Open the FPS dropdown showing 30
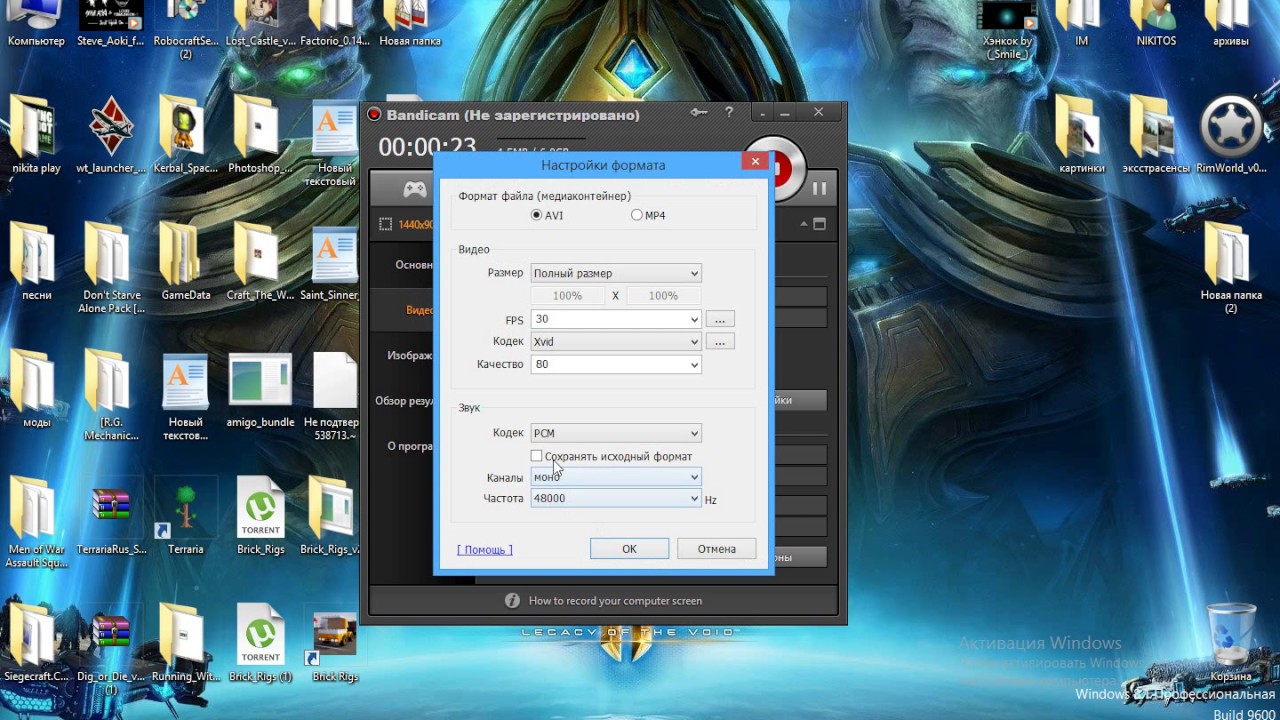Screen dimensions: 1280x720 pos(615,319)
